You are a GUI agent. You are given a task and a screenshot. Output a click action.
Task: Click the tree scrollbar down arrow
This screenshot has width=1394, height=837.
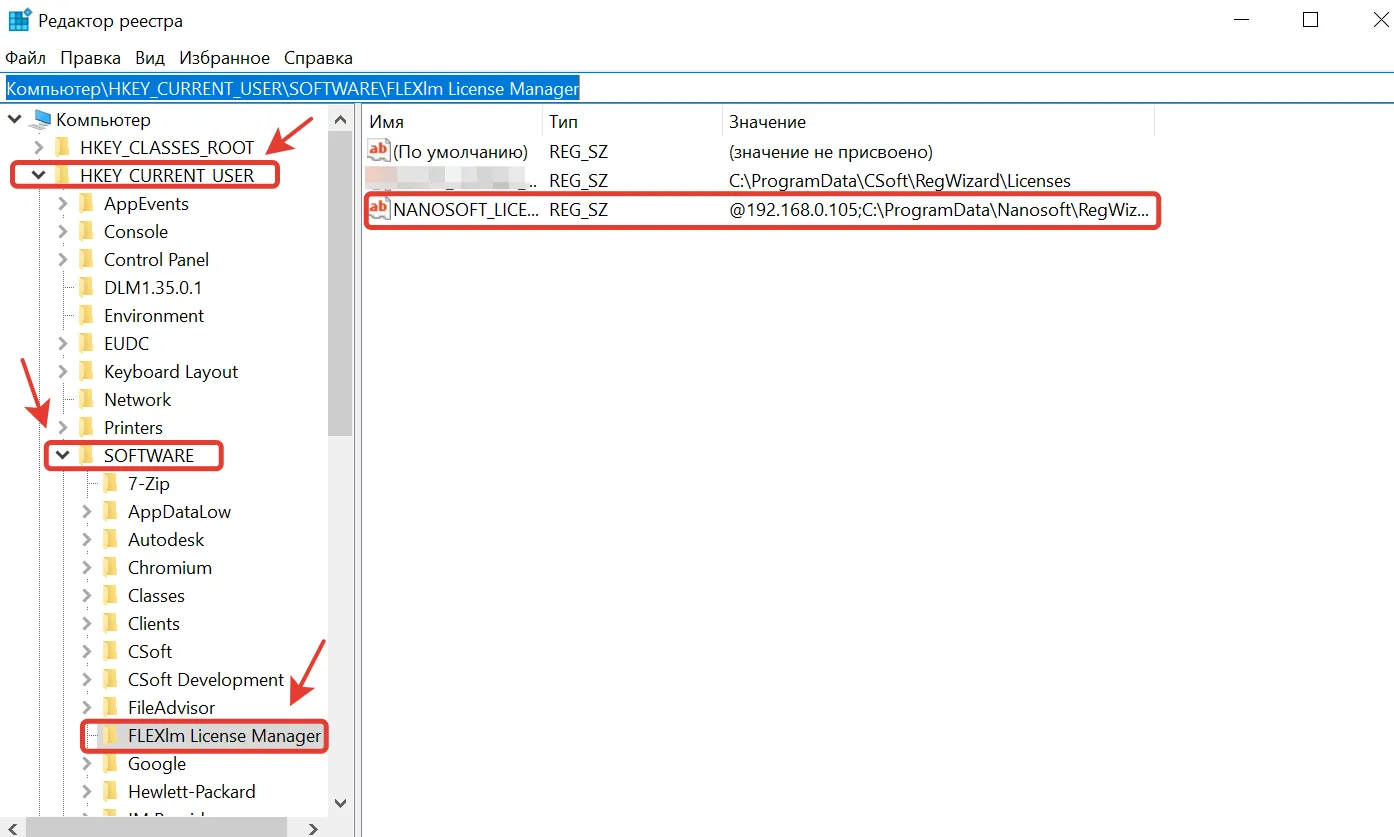tap(340, 803)
